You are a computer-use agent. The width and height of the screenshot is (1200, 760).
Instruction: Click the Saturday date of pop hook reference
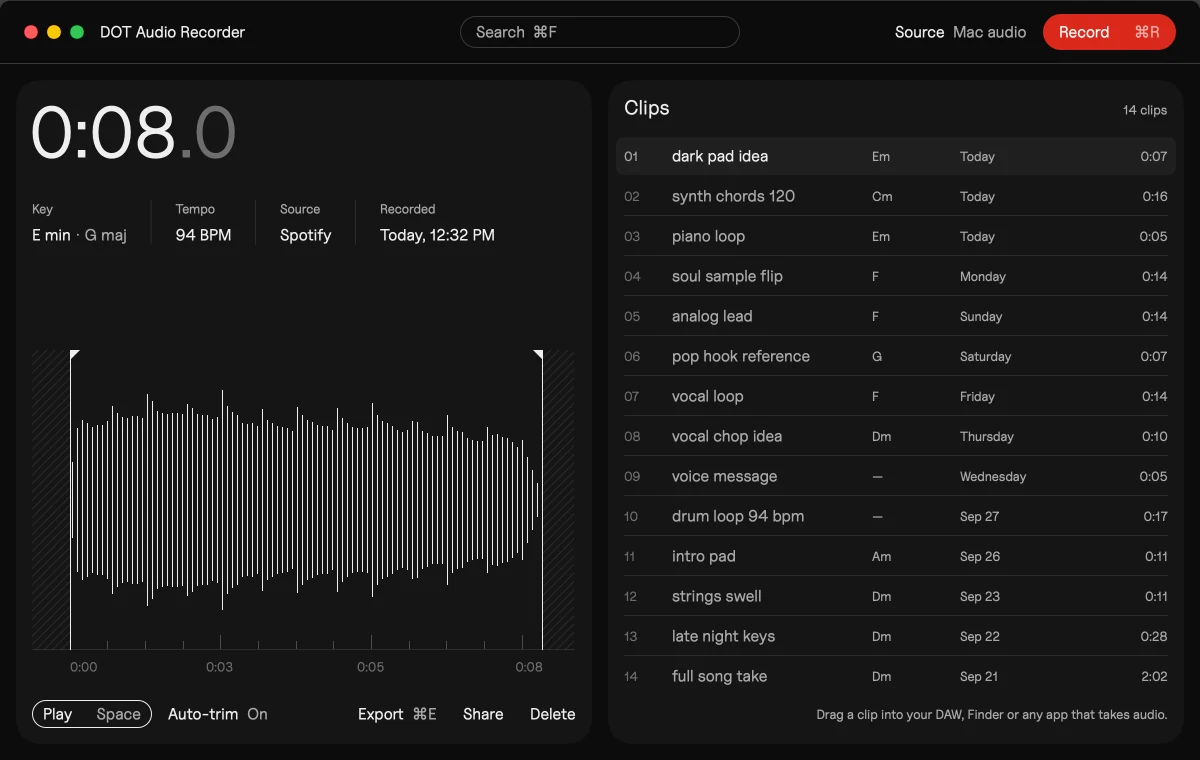(x=985, y=356)
